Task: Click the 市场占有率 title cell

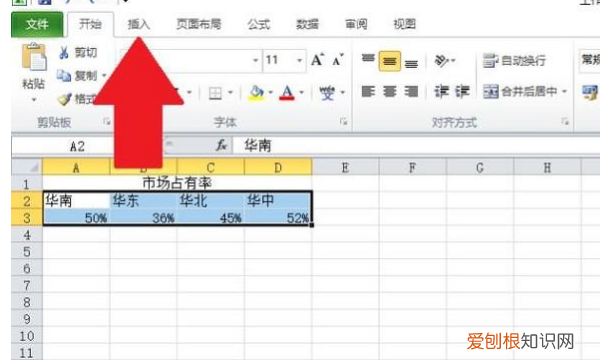Action: pos(177,183)
